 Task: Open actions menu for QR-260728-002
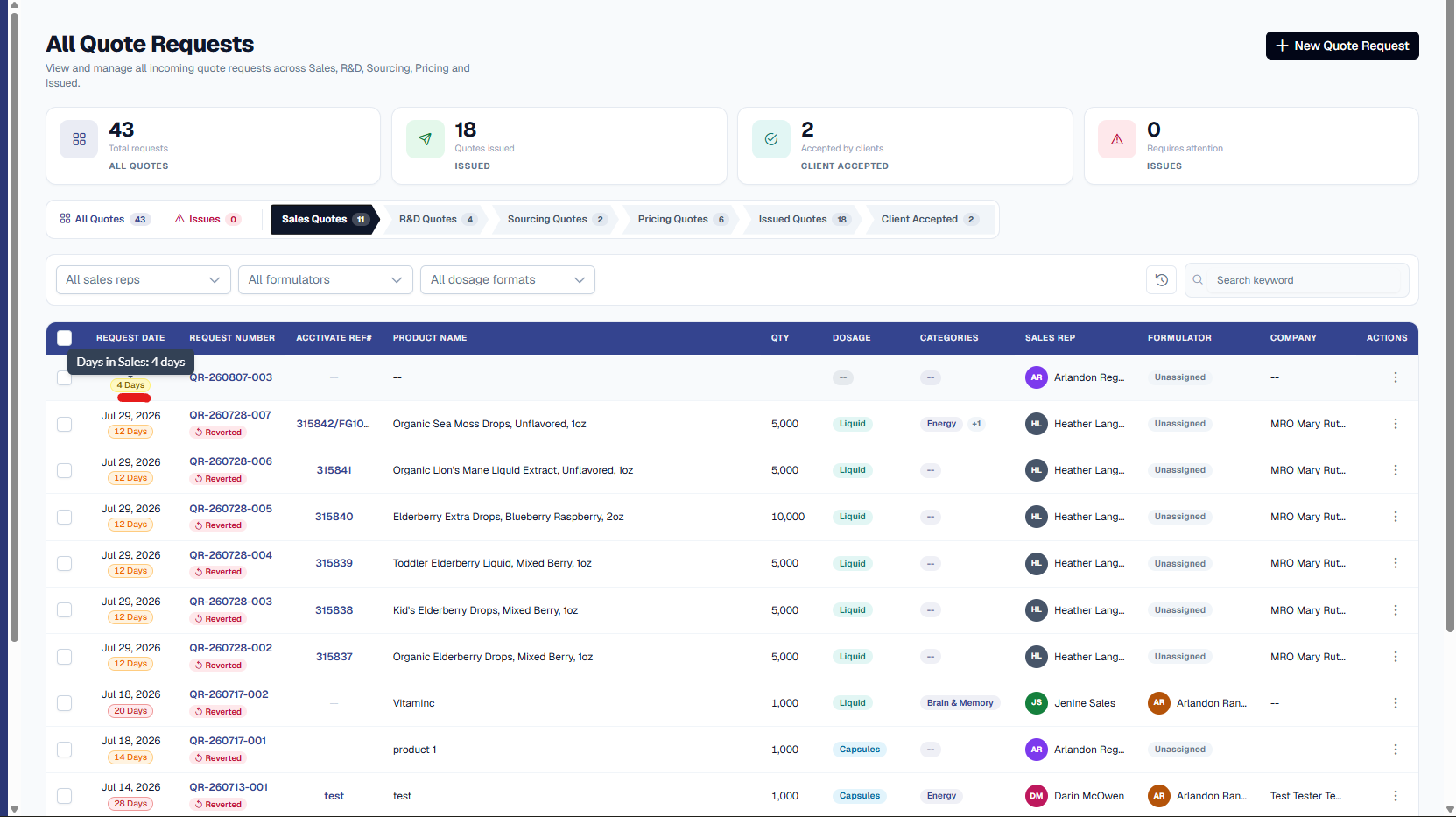point(1396,657)
